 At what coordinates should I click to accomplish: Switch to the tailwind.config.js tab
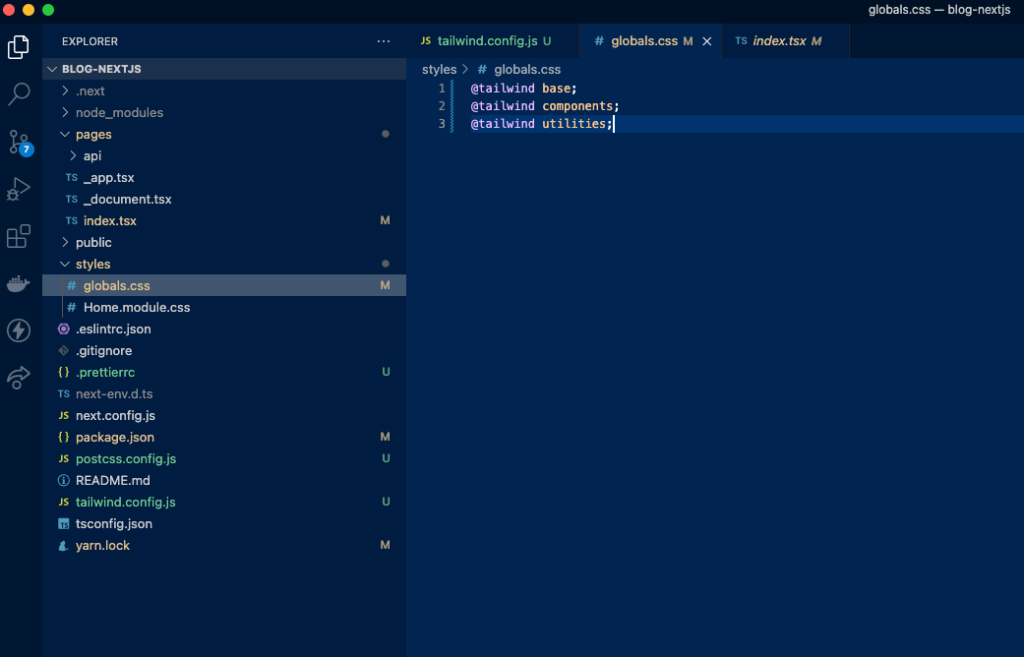pyautogui.click(x=487, y=41)
